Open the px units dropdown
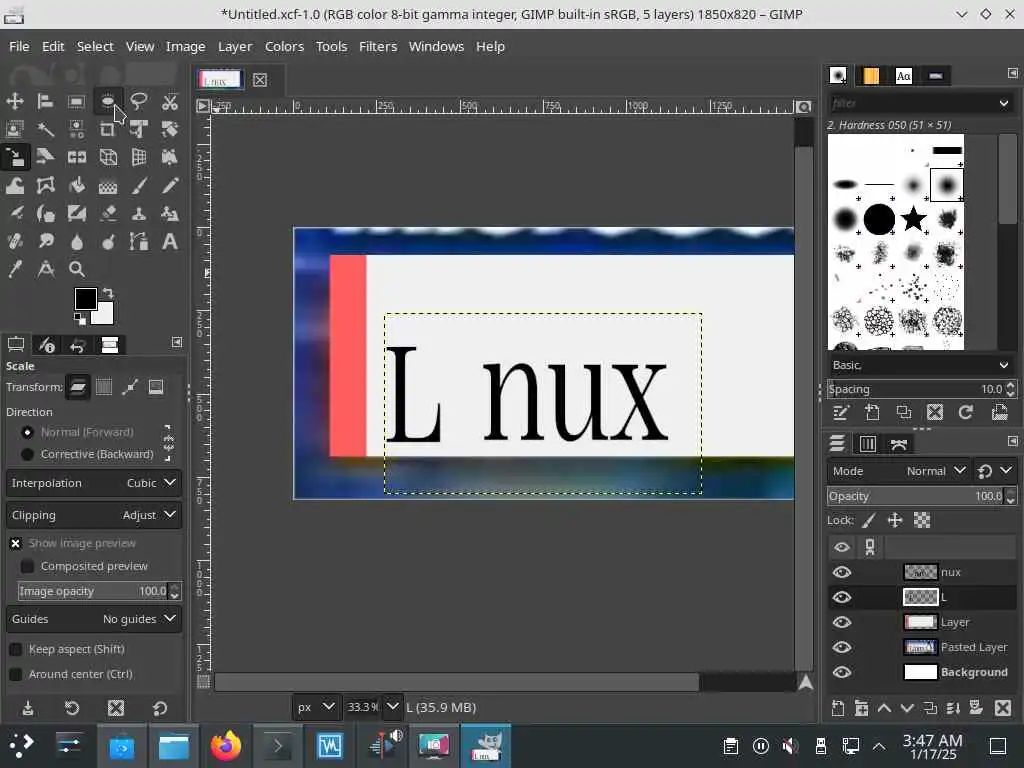 pos(315,707)
